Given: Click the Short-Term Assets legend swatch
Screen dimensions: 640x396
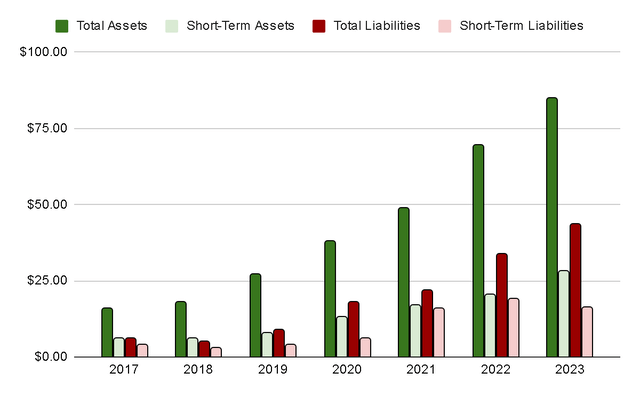Looking at the screenshot, I should click(172, 26).
